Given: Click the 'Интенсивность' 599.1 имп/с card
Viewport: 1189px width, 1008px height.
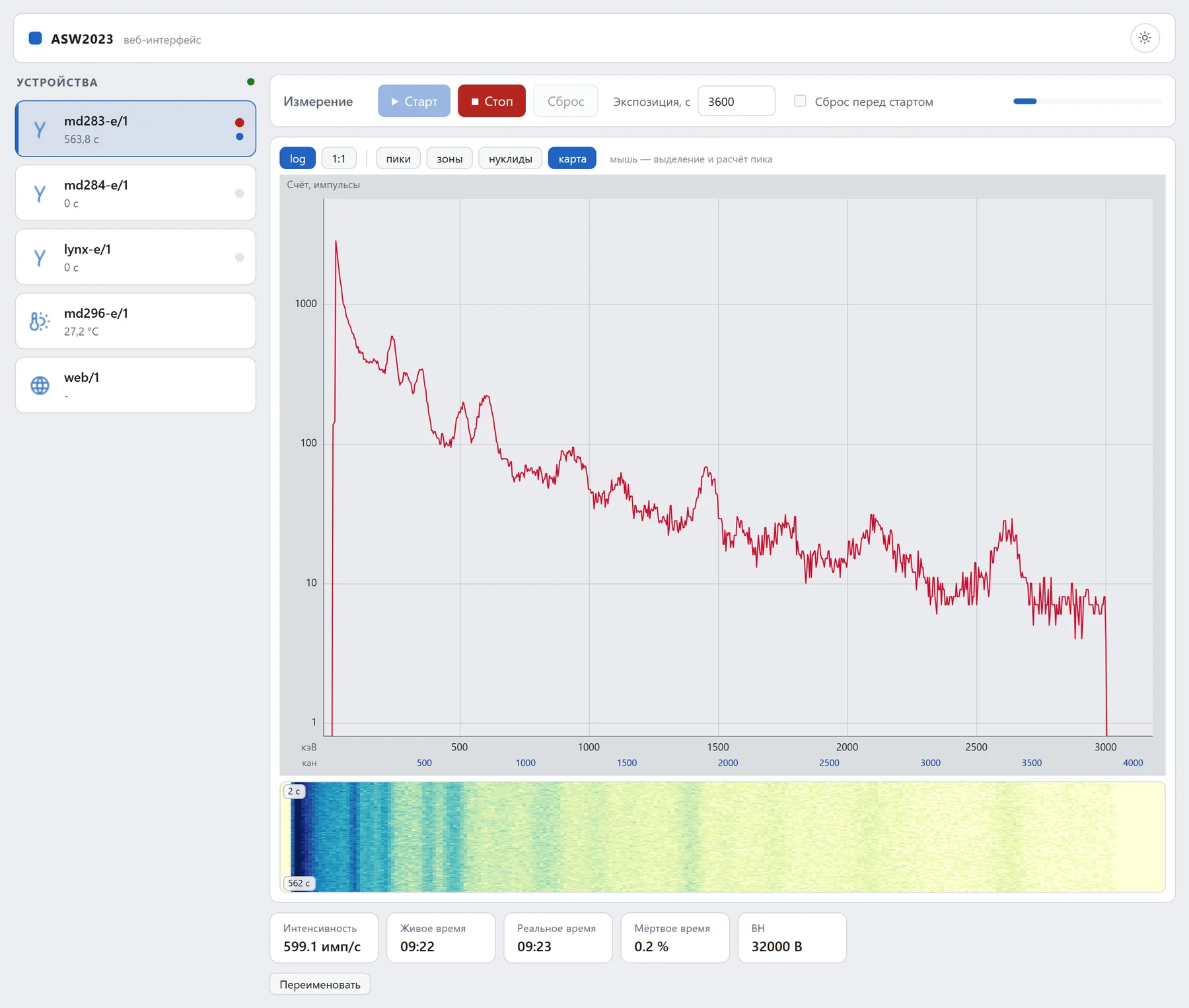Looking at the screenshot, I should point(324,938).
